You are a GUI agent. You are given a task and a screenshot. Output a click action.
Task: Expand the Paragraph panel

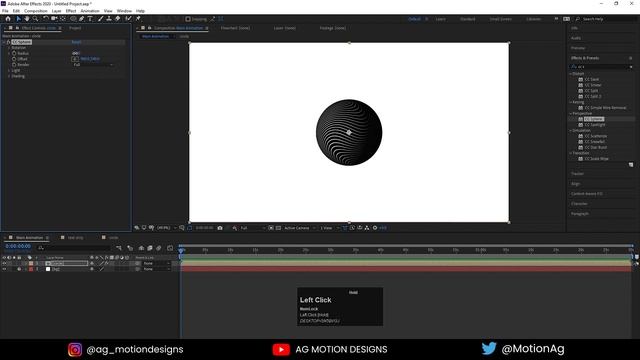580,213
